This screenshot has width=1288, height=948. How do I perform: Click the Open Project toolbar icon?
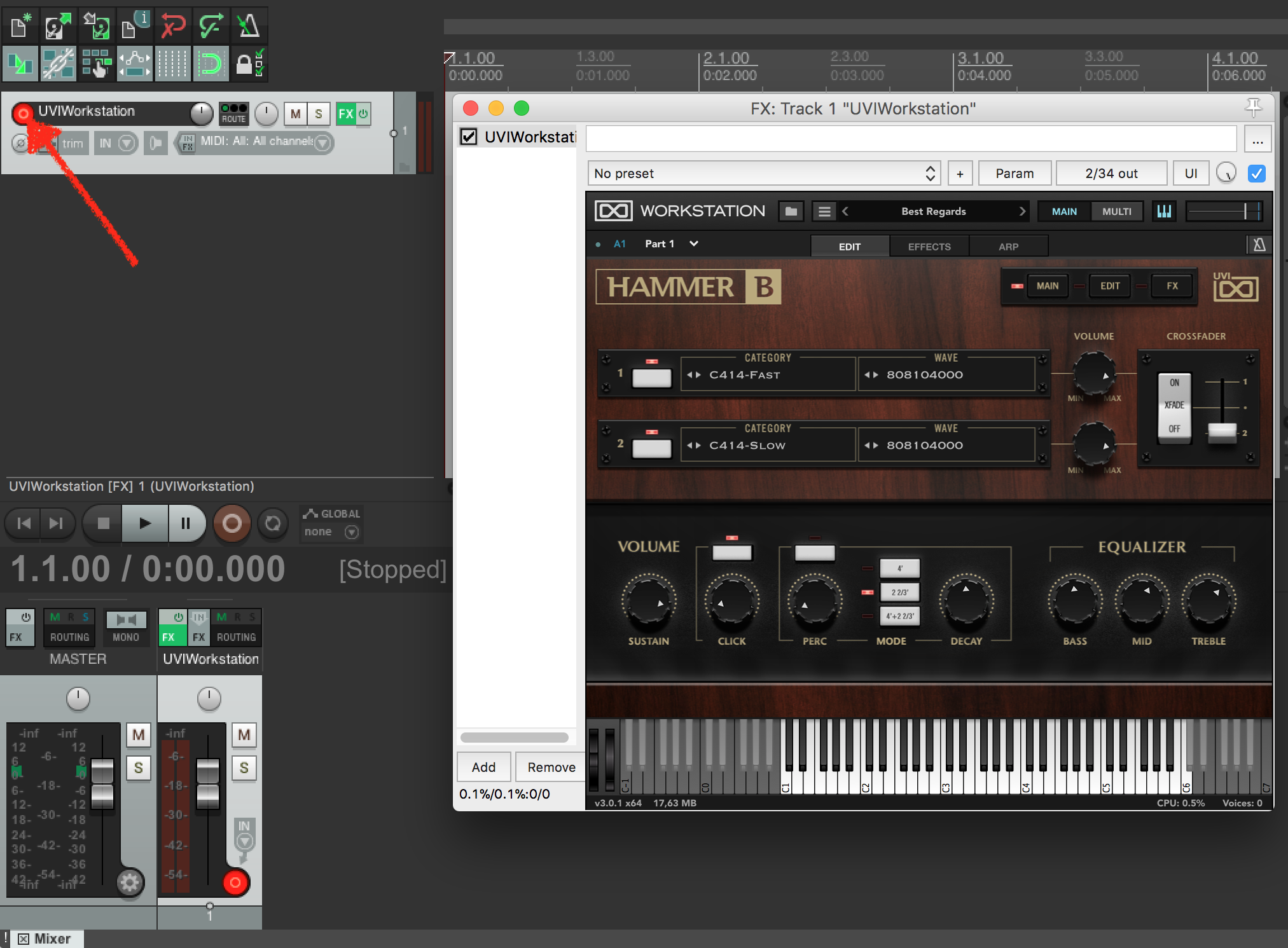pos(58,26)
